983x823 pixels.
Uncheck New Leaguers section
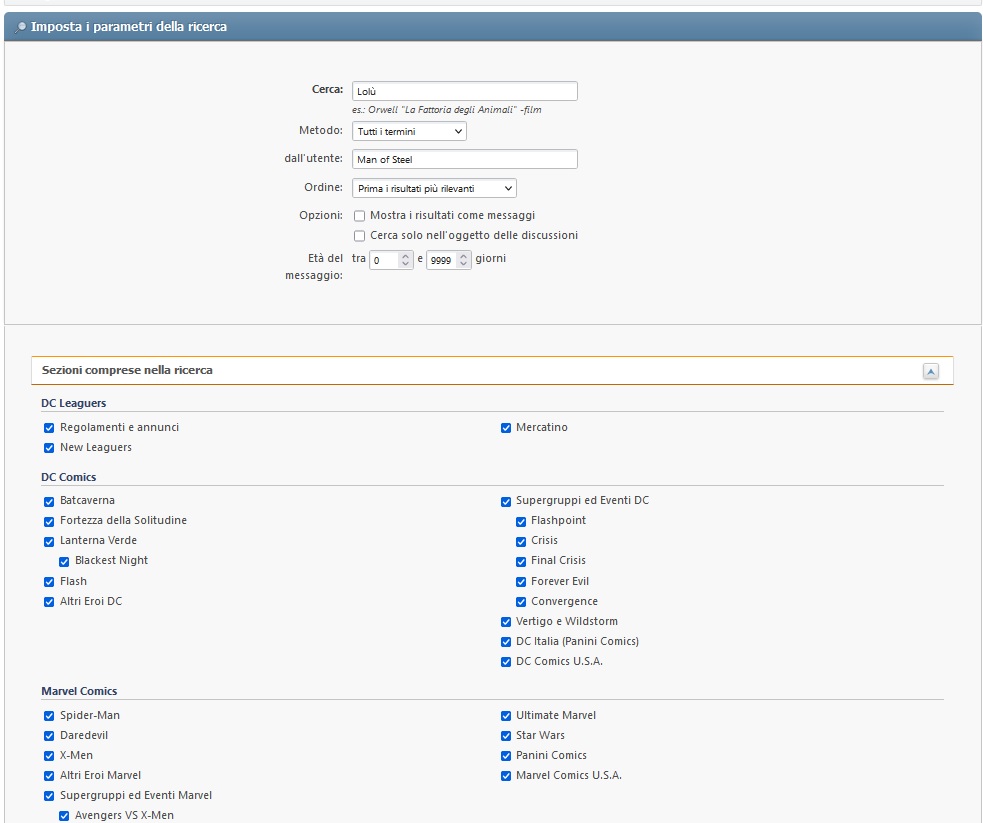pyautogui.click(x=49, y=448)
